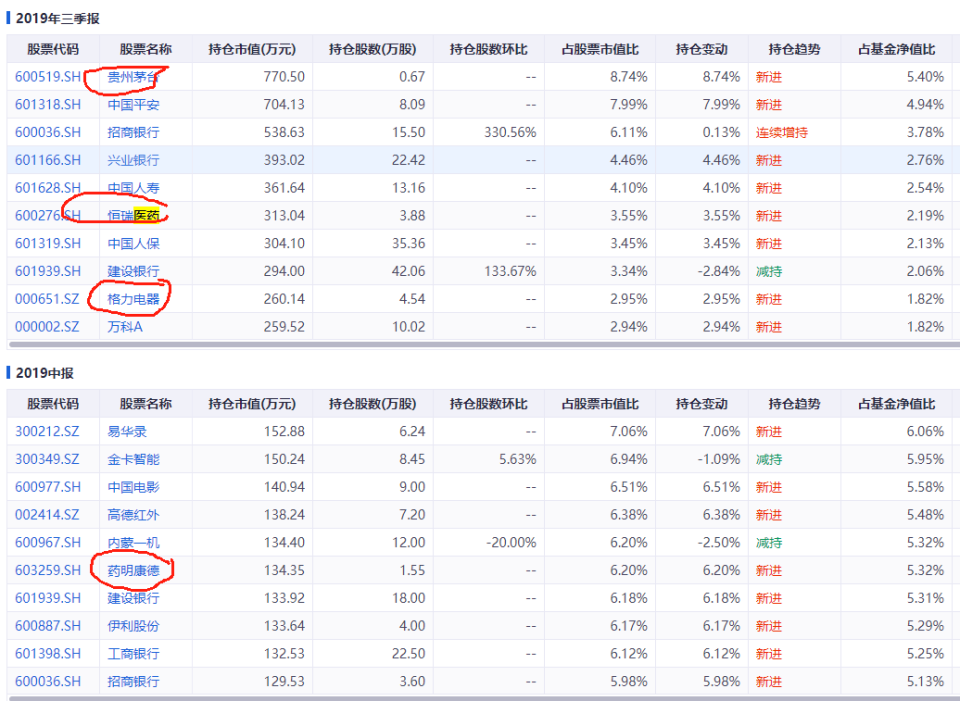Open 易华录 stock link
Viewport: 960px width, 701px height.
pyautogui.click(x=127, y=432)
